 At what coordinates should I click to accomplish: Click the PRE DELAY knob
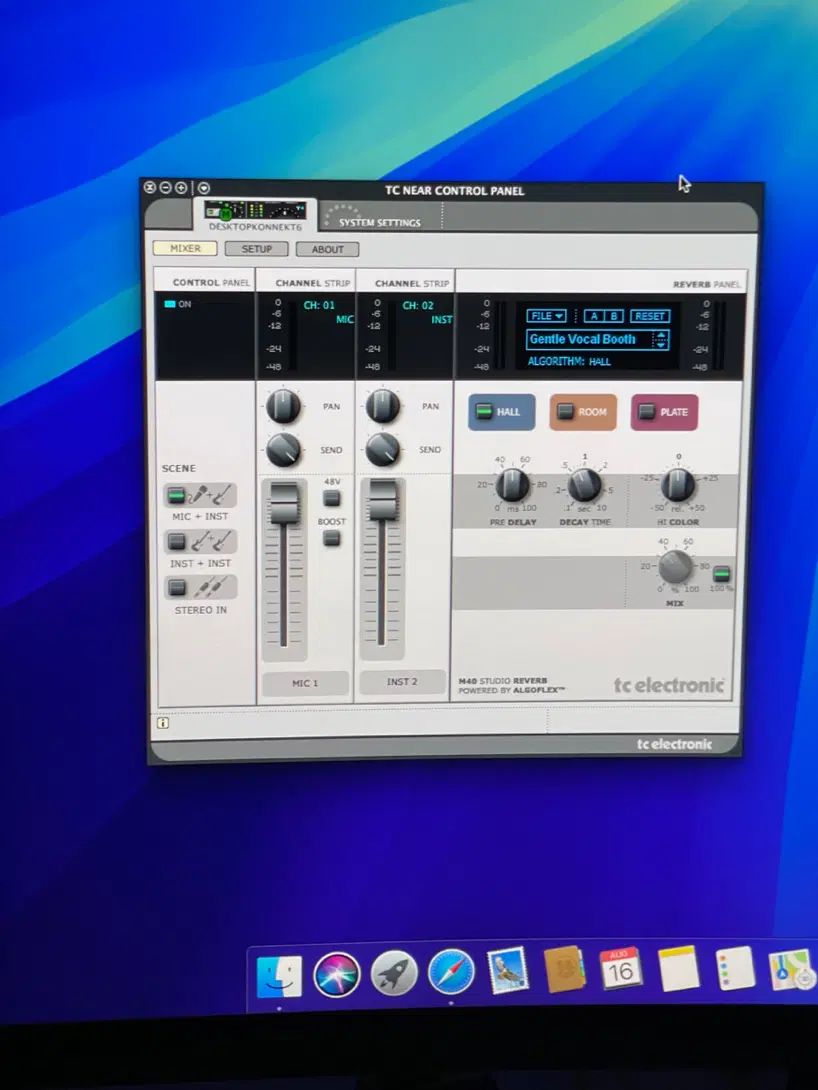pyautogui.click(x=512, y=485)
